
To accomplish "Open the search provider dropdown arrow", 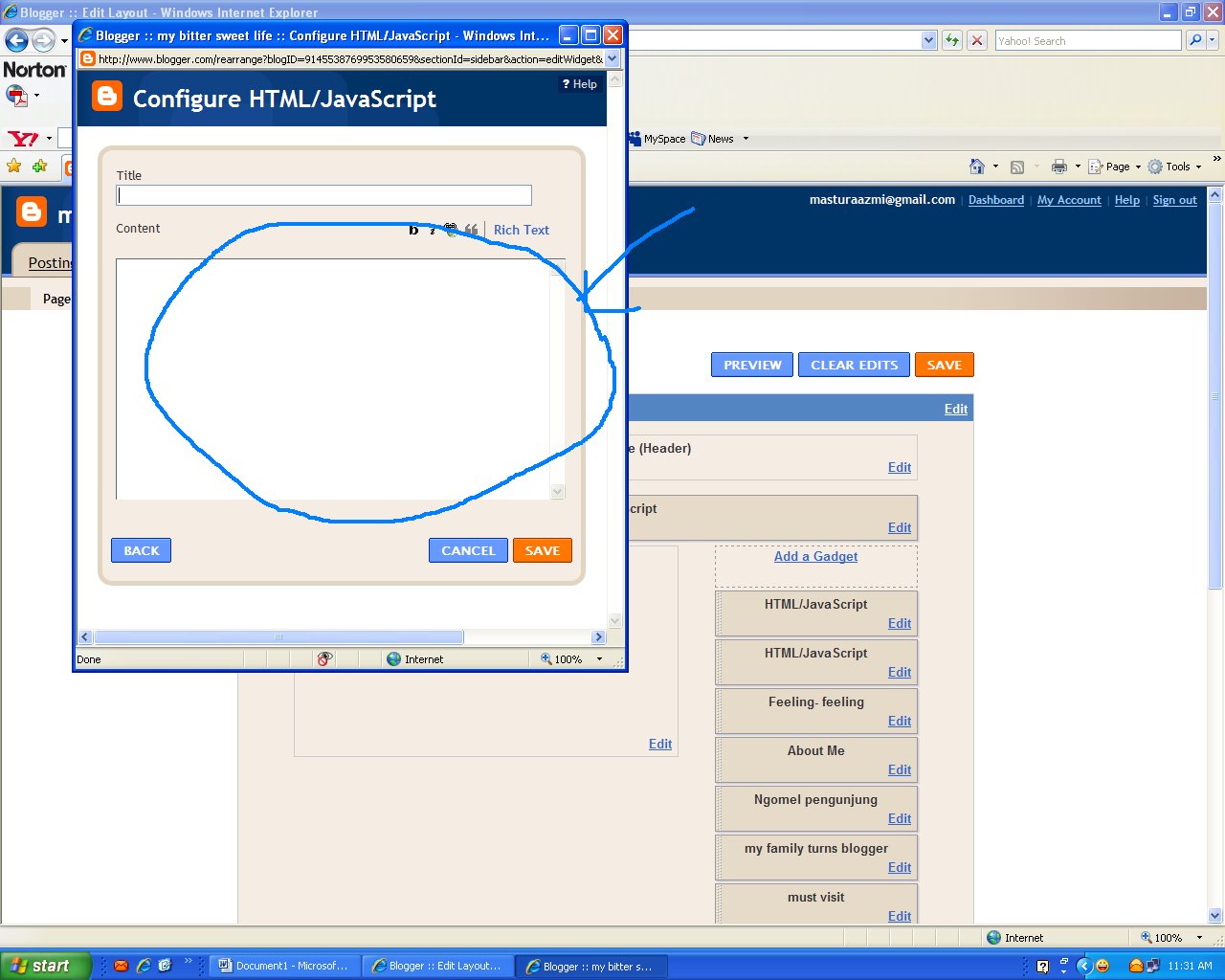I will 1214,40.
